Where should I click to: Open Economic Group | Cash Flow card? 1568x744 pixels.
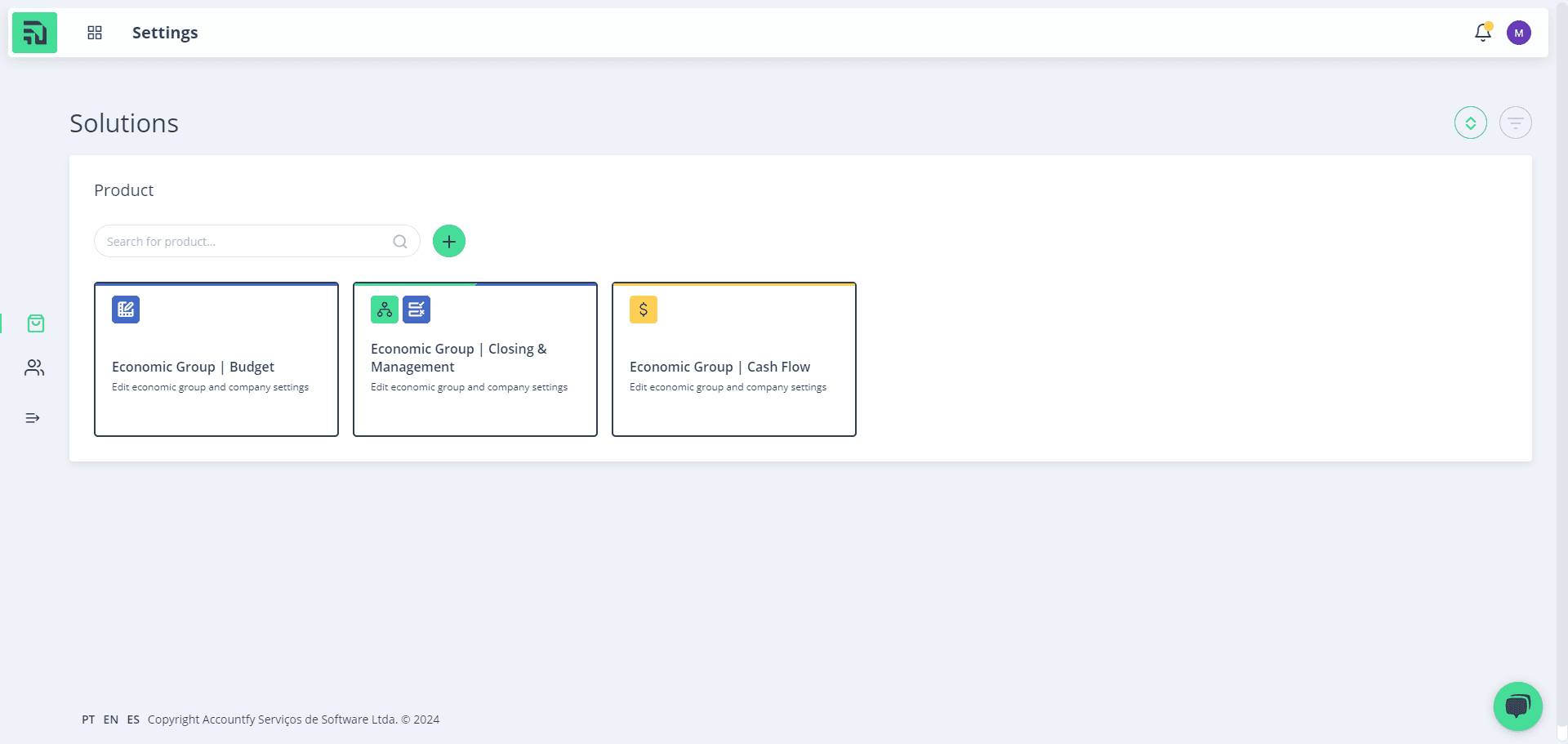(x=734, y=359)
